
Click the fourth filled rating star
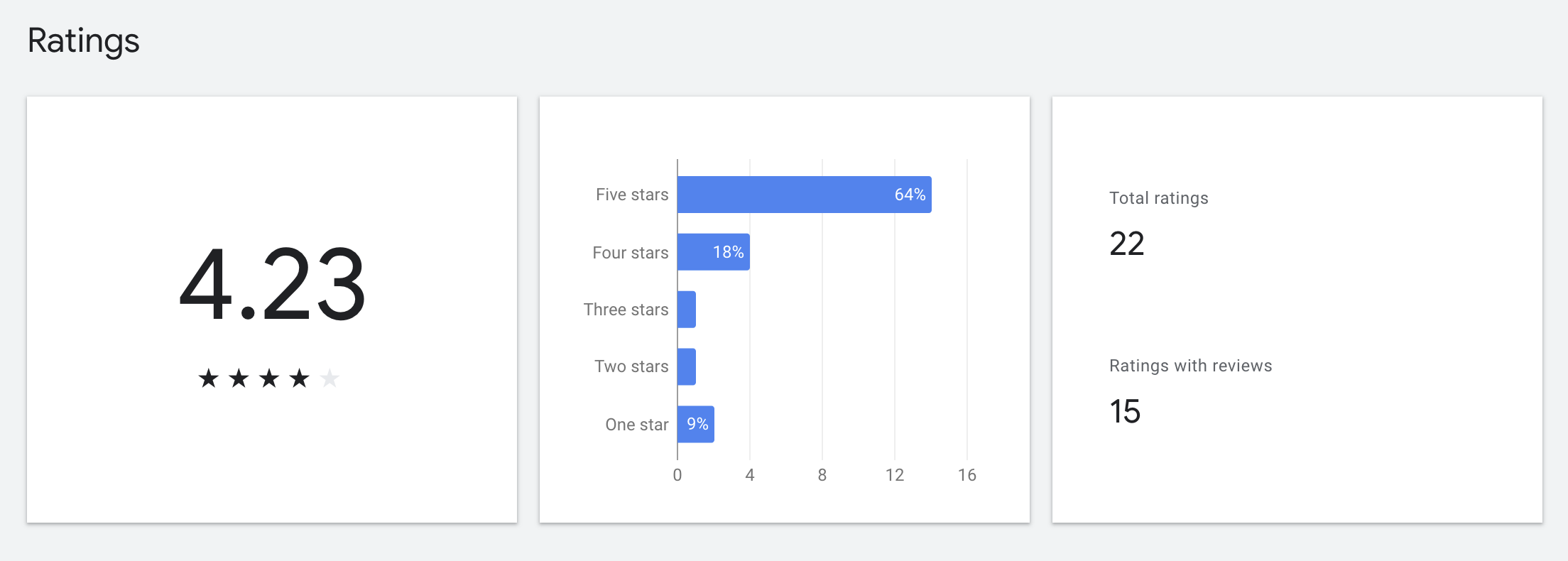coord(300,378)
